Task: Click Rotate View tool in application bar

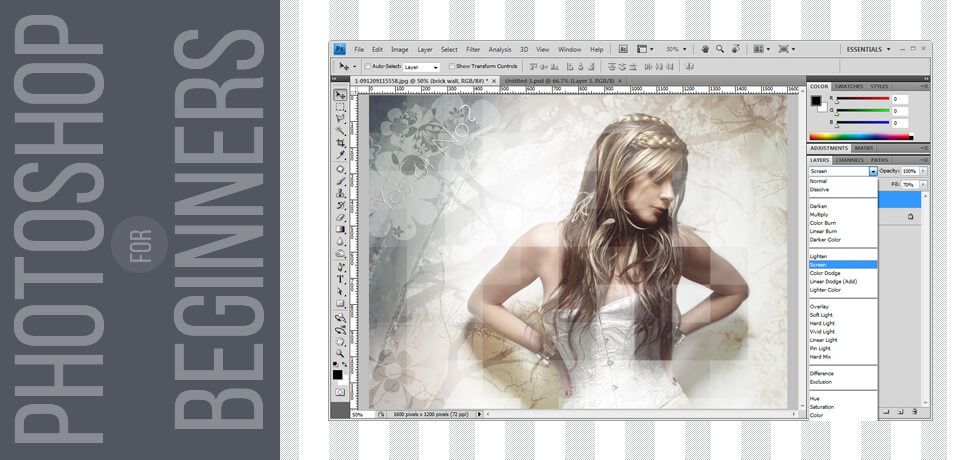Action: [736, 49]
